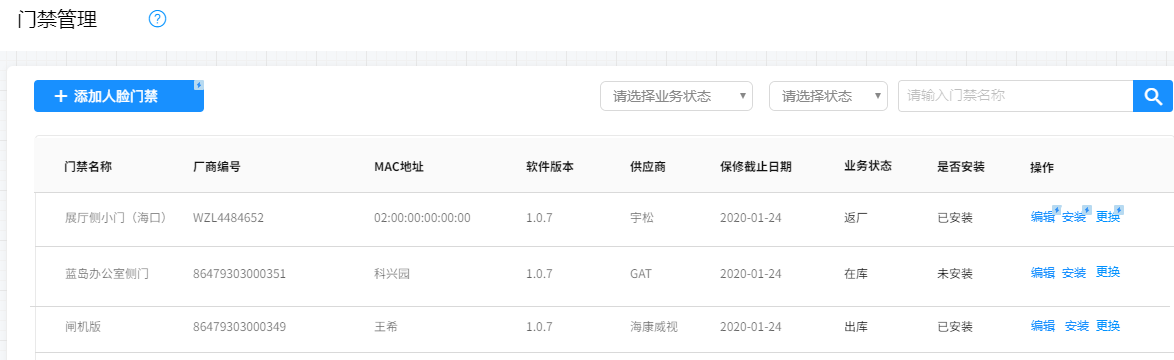
Task: Click the 门禁名称 column header
Action: (88, 167)
